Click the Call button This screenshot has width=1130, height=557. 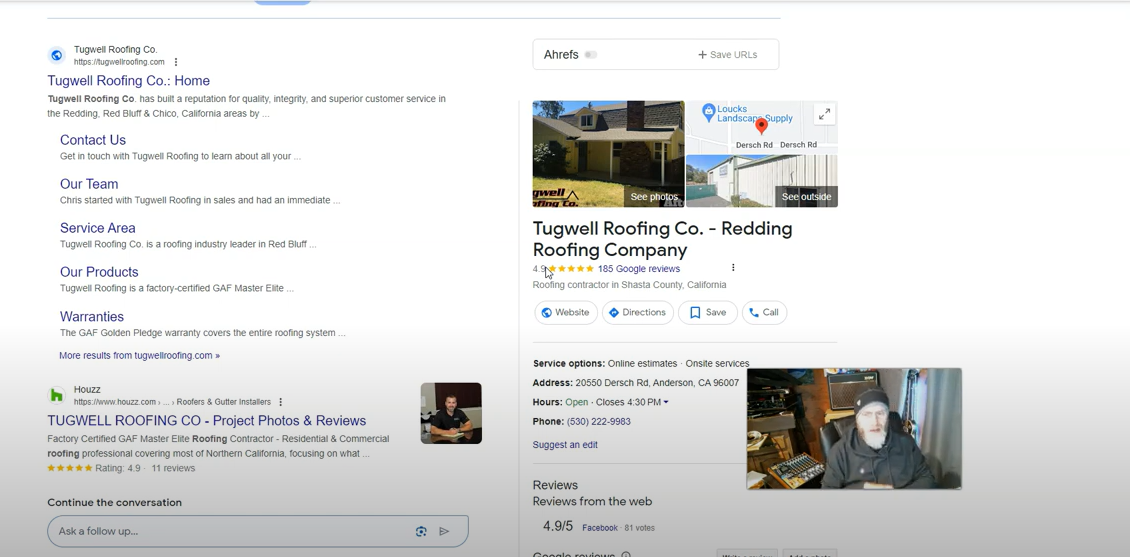click(x=764, y=313)
